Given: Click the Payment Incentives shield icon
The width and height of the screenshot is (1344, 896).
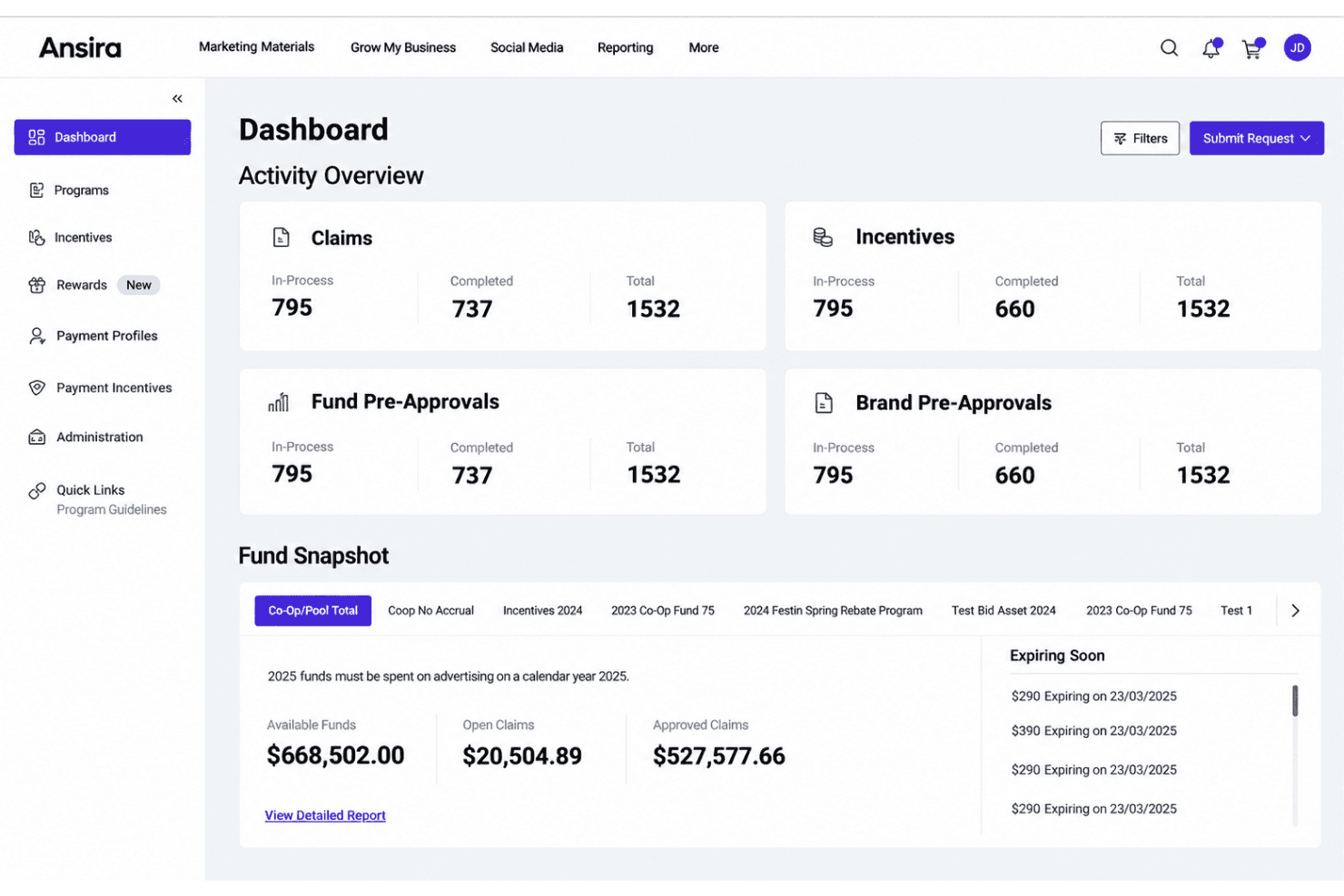Looking at the screenshot, I should (36, 388).
